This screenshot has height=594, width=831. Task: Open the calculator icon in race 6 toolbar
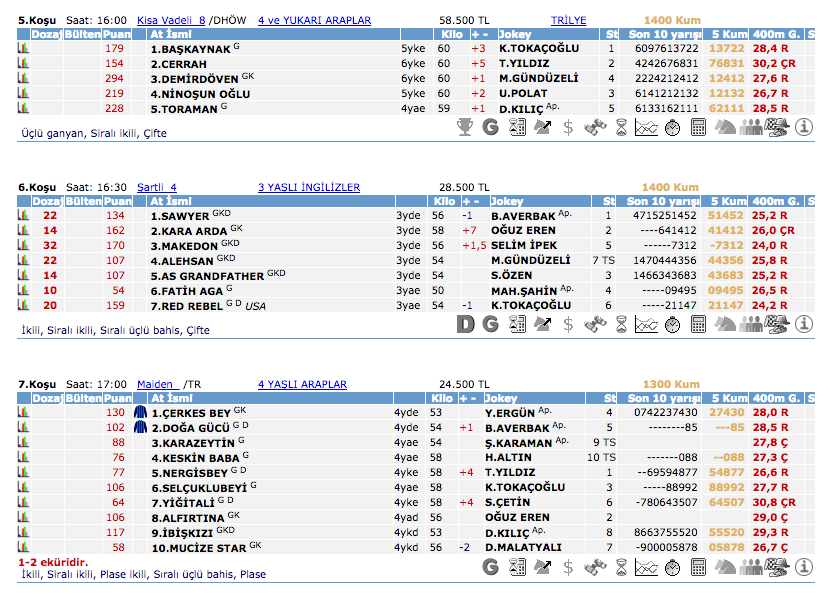pos(699,324)
